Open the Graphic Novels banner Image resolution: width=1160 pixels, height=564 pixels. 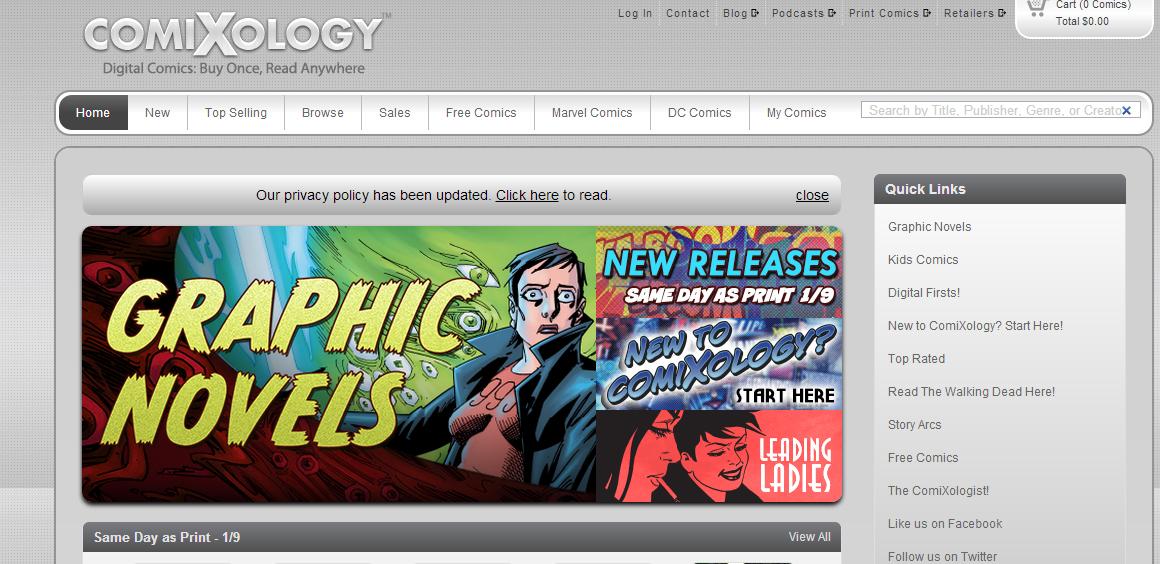click(339, 364)
